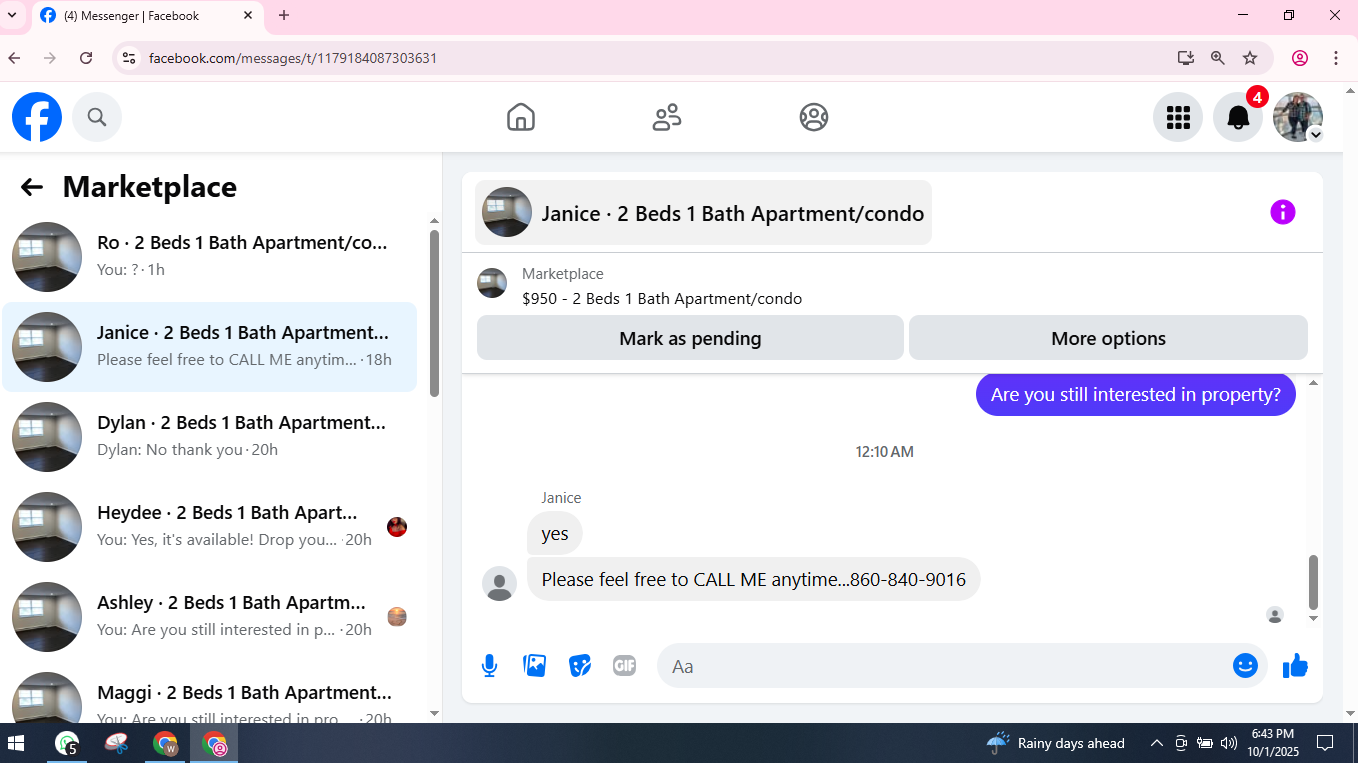This screenshot has width=1358, height=763.
Task: Open the notifications bell
Action: coord(1238,117)
